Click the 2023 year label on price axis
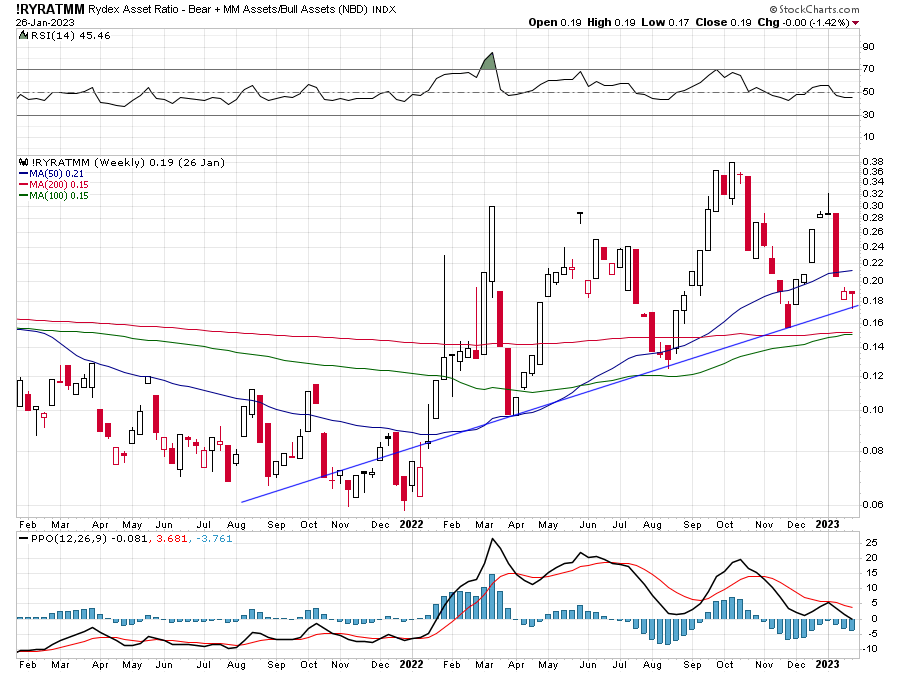This screenshot has width=900, height=673. click(828, 524)
